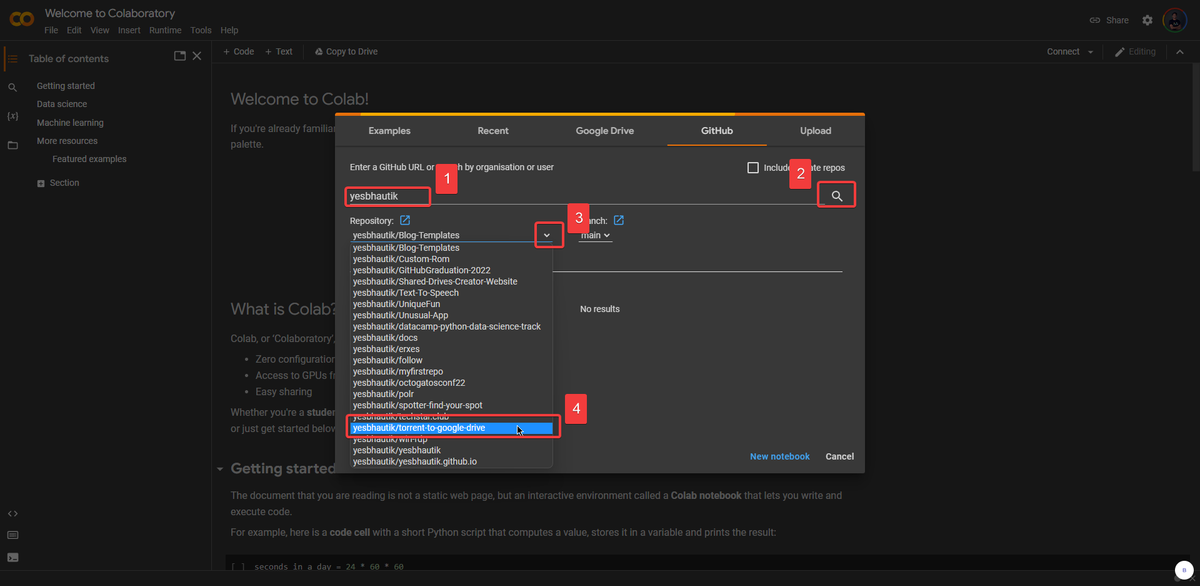Open the Insert menu
Image resolution: width=1200 pixels, height=586 pixels.
coord(129,31)
